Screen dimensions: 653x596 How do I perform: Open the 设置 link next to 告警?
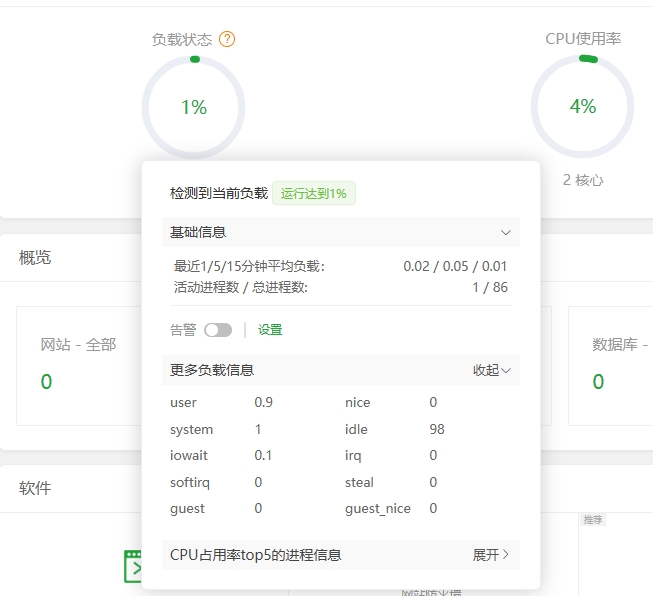coord(270,330)
